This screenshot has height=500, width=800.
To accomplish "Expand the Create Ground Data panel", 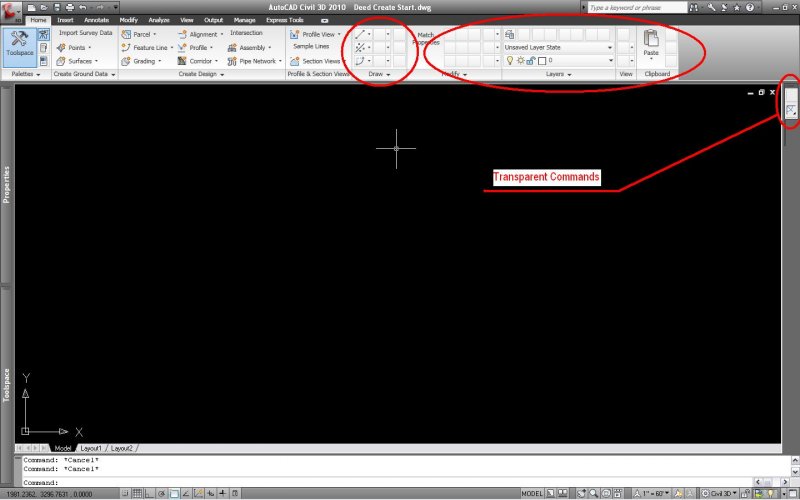I will click(x=84, y=74).
